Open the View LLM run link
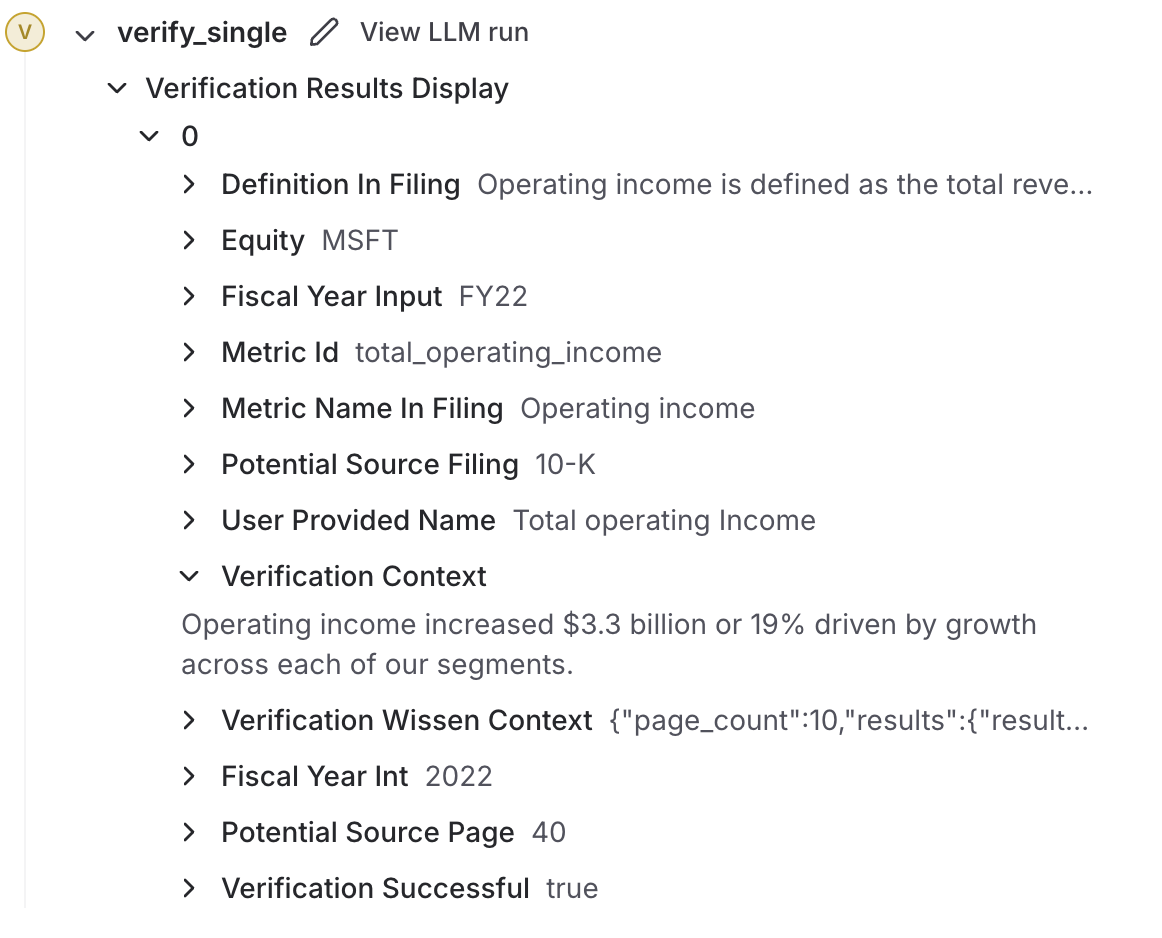Screen dimensions: 1162x938 click(444, 33)
